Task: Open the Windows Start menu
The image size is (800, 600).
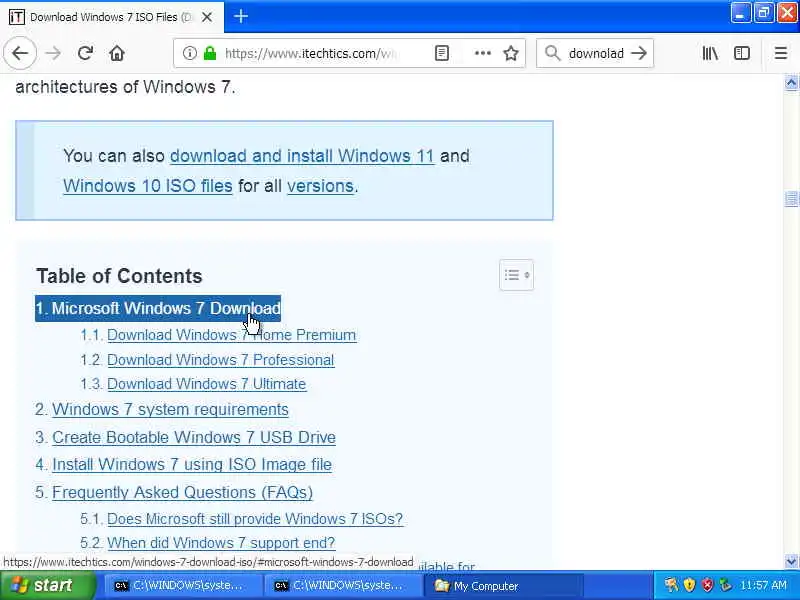Action: 47,586
